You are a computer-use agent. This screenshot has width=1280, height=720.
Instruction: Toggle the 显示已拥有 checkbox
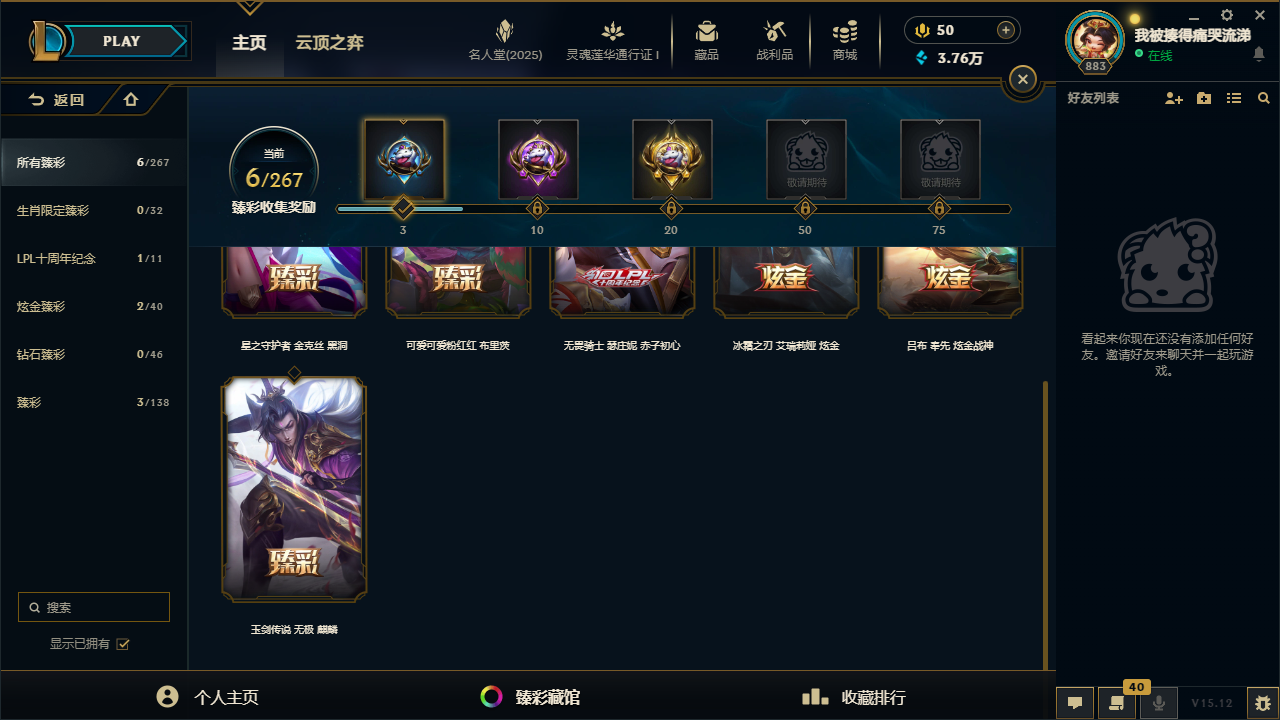[123, 644]
